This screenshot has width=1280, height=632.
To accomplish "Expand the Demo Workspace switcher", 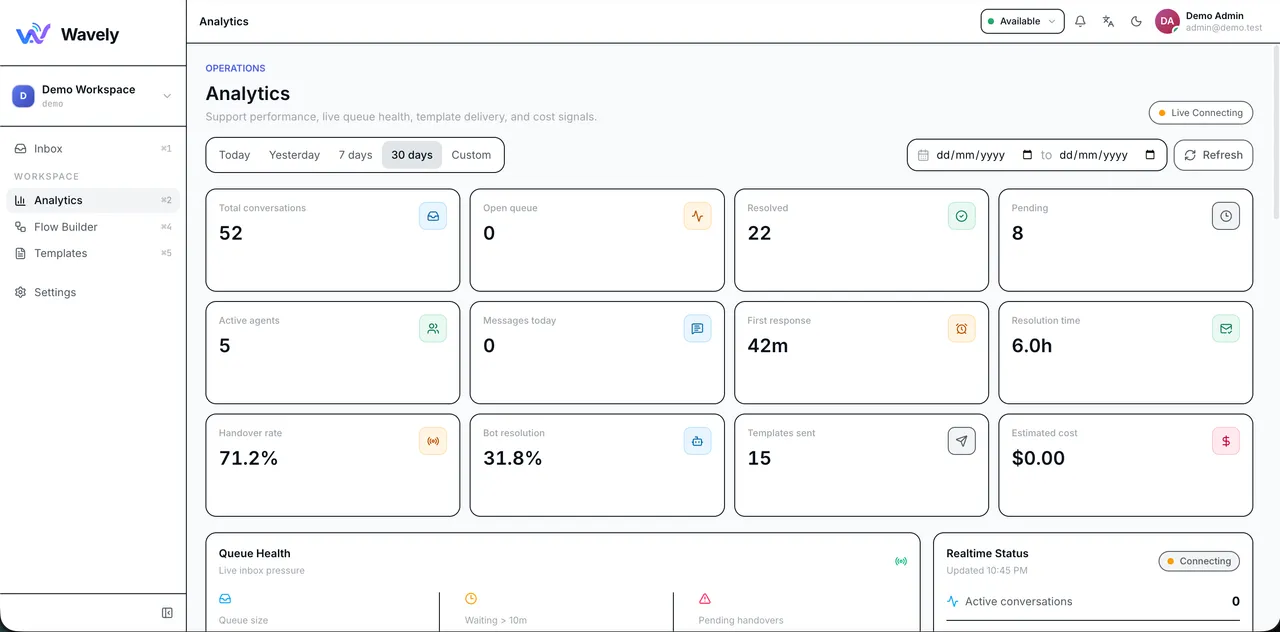I will point(93,96).
